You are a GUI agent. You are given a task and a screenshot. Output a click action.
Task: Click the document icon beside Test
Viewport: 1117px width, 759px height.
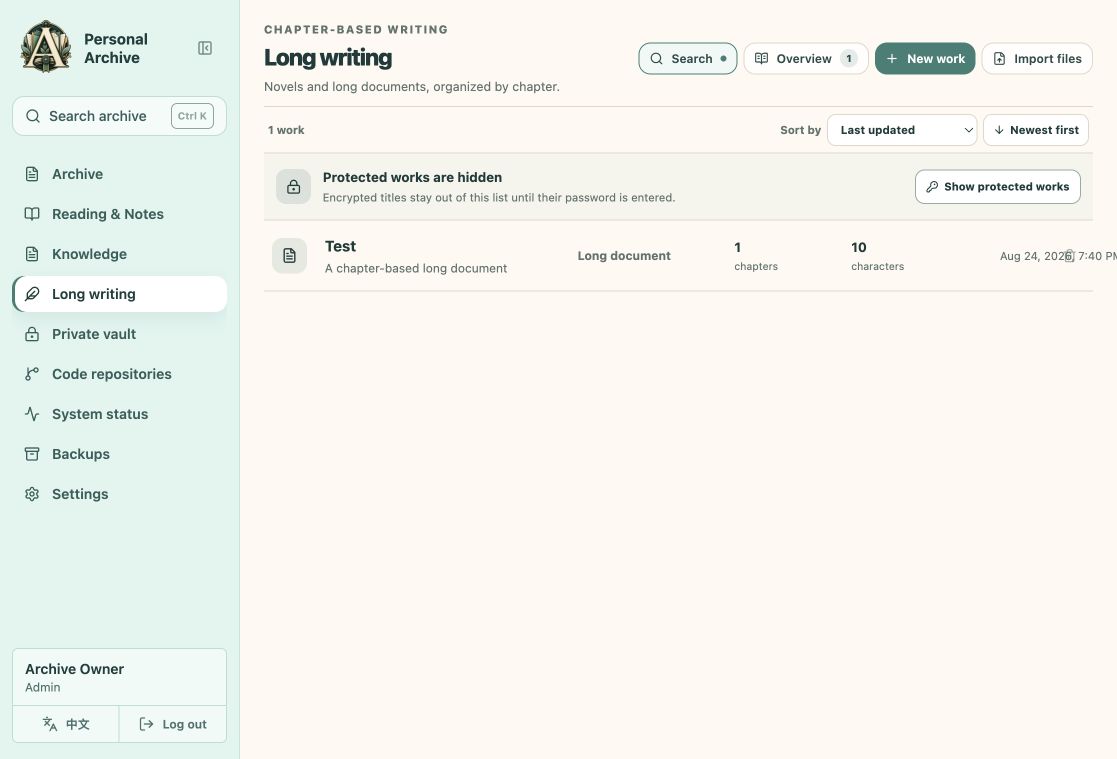(x=289, y=255)
